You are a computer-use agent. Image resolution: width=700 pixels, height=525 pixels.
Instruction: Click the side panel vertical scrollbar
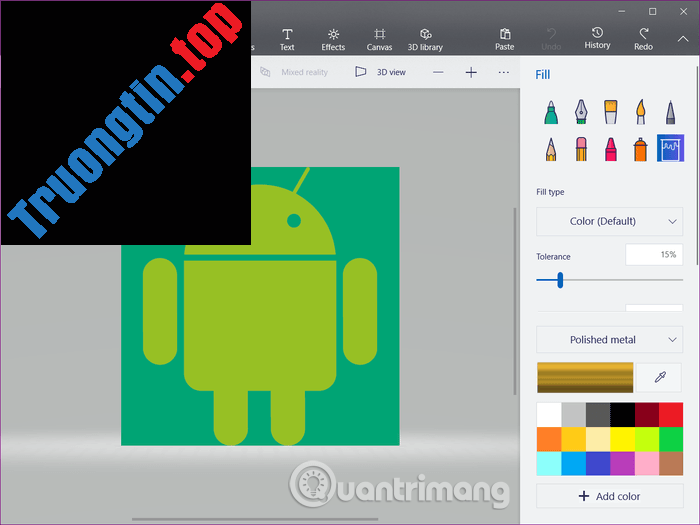[x=697, y=165]
